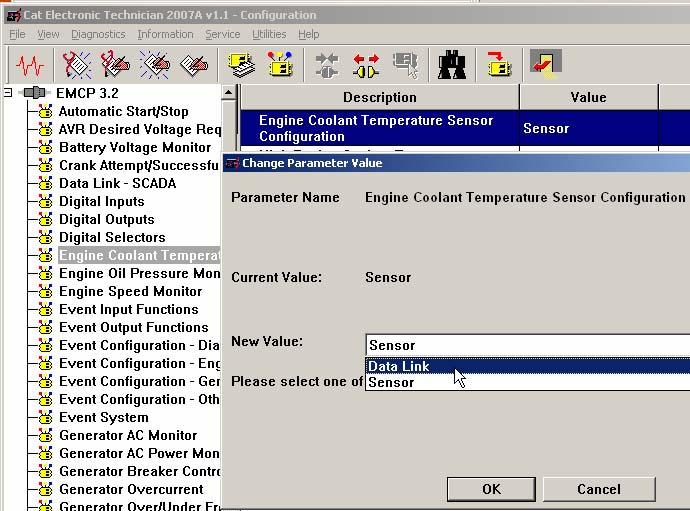690x511 pixels.
Task: Select Engine Oil Pressure Monitor tree item
Action: tap(139, 274)
